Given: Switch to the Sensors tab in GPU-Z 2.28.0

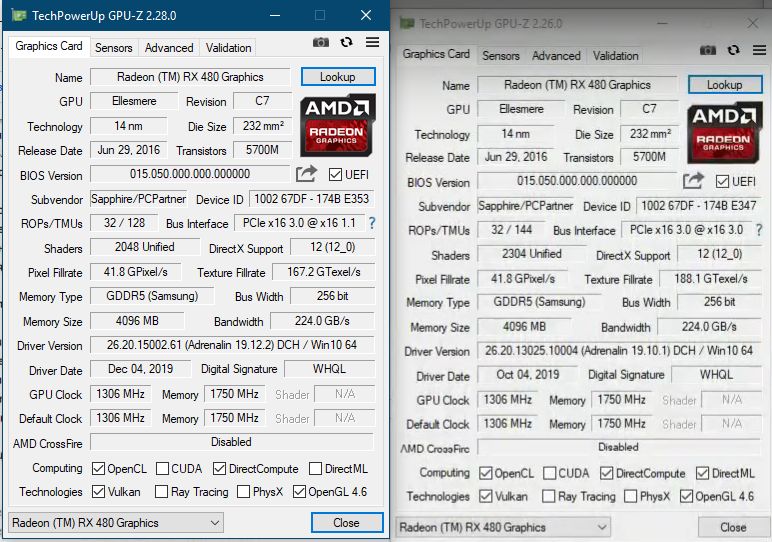Looking at the screenshot, I should (x=114, y=48).
